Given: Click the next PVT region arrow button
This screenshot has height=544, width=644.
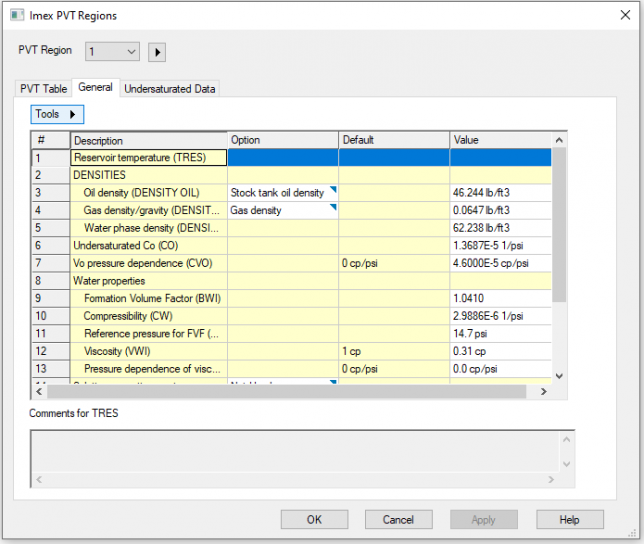Looking at the screenshot, I should coord(157,52).
